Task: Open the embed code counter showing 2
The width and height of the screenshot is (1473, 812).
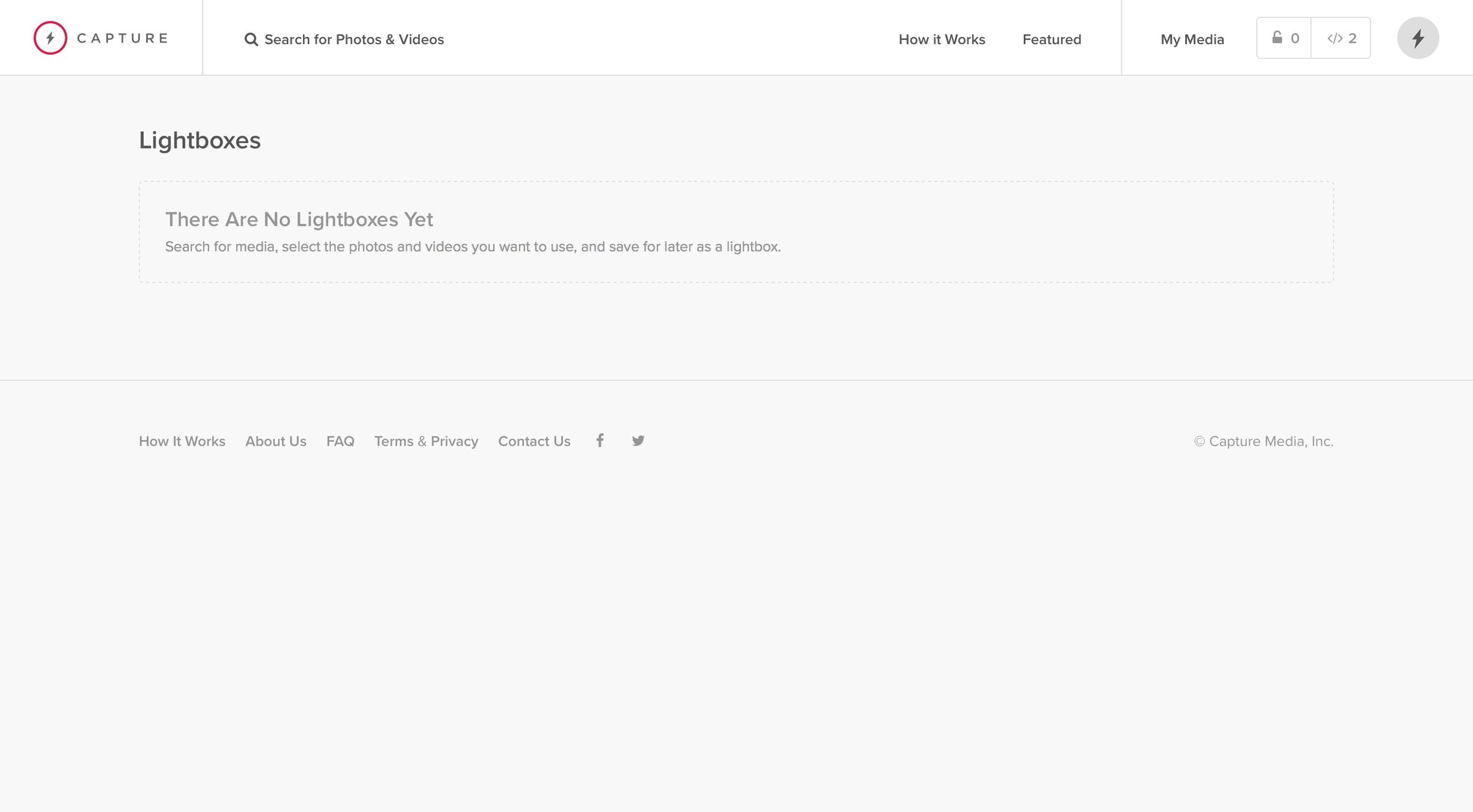Action: [1341, 38]
